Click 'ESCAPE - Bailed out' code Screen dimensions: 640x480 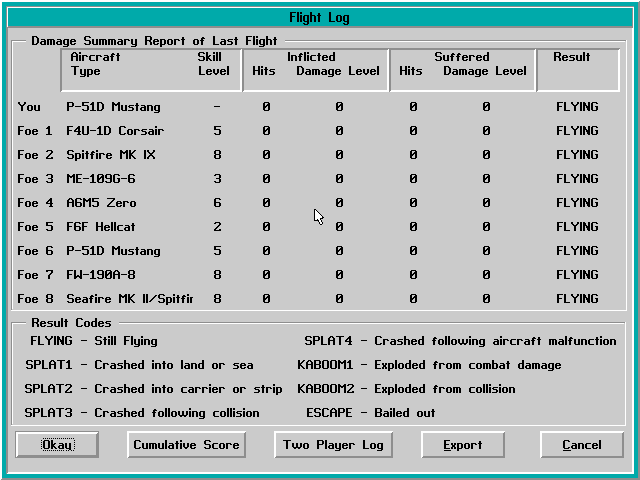pos(371,413)
